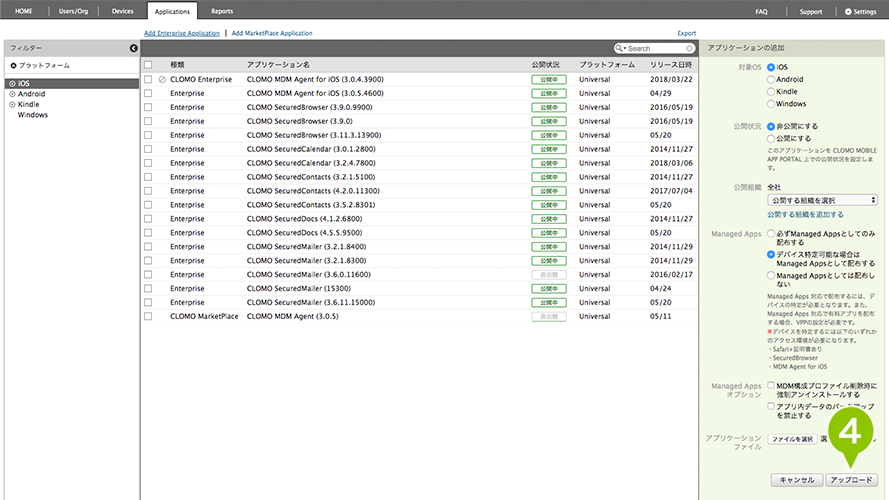Enable アプリ内データのバックアップを禁止する checkbox
Image resolution: width=889 pixels, height=500 pixels.
(x=771, y=406)
